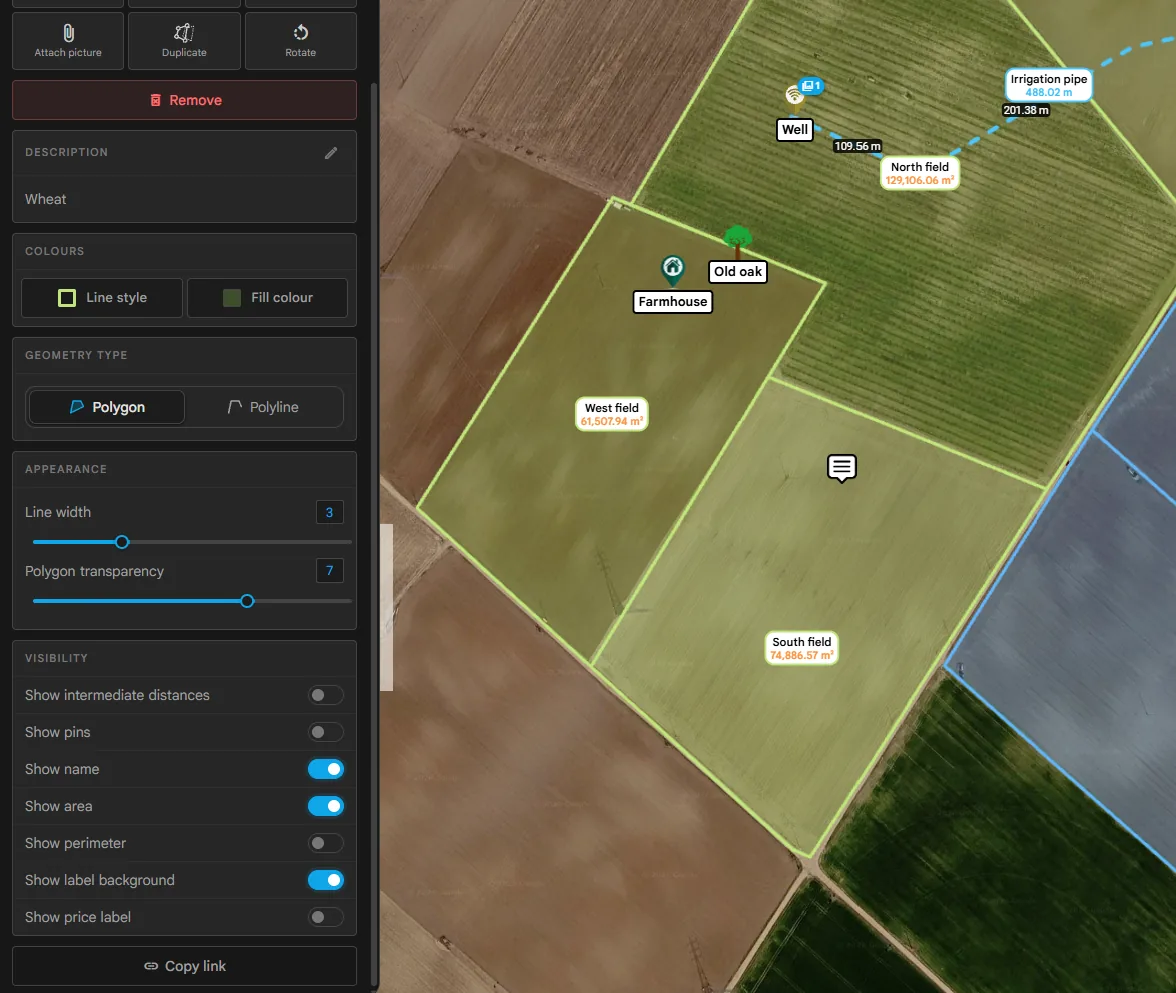
Task: Click the Farmhouse home marker on map
Action: tap(673, 270)
